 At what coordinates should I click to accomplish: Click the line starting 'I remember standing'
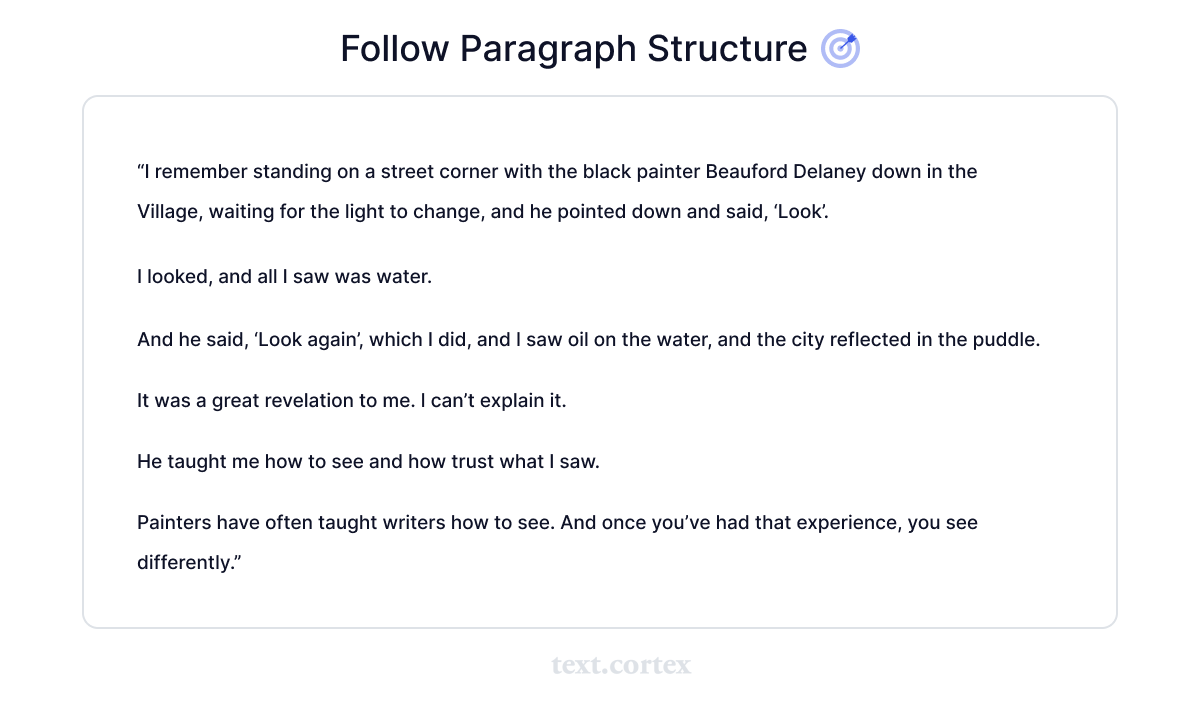(557, 172)
